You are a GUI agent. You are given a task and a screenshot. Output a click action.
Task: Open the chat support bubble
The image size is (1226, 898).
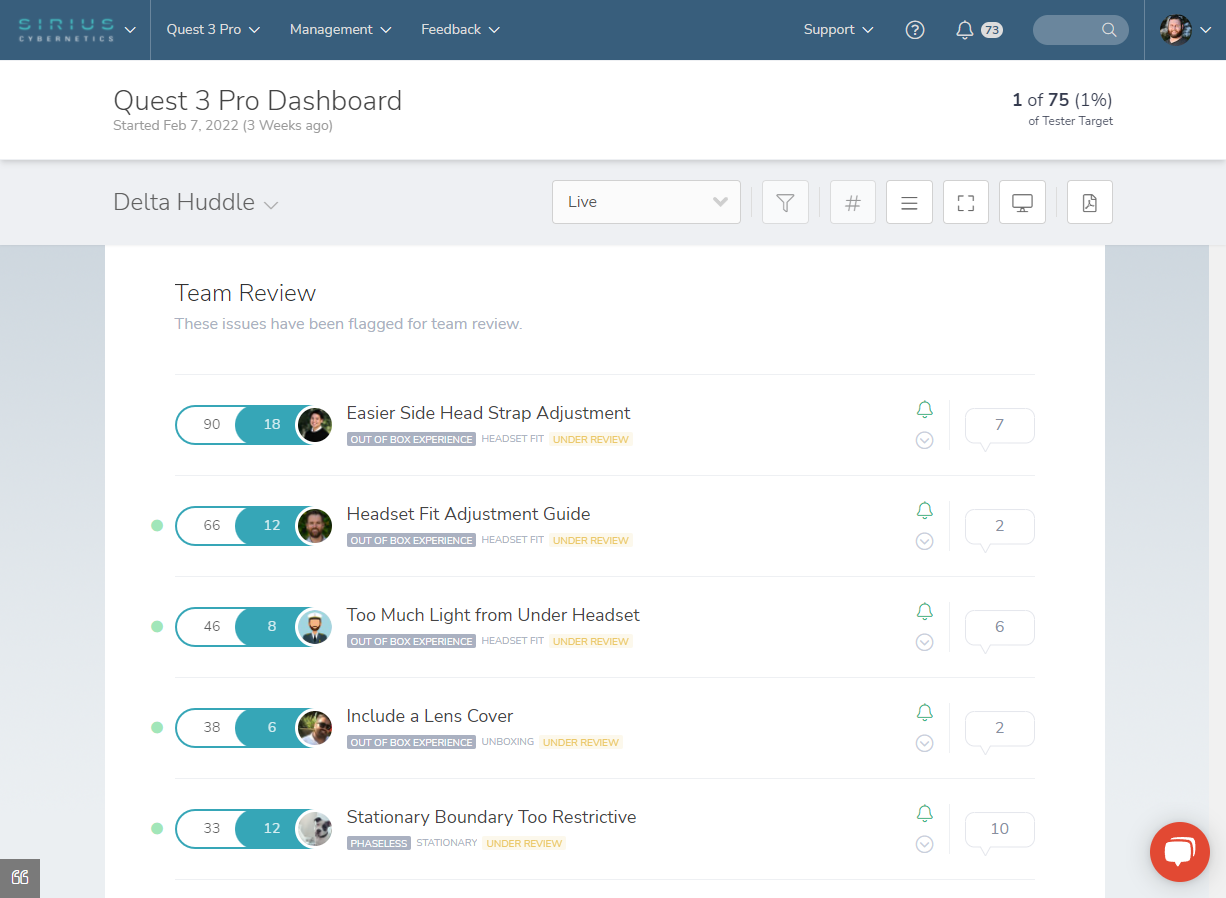[1179, 851]
